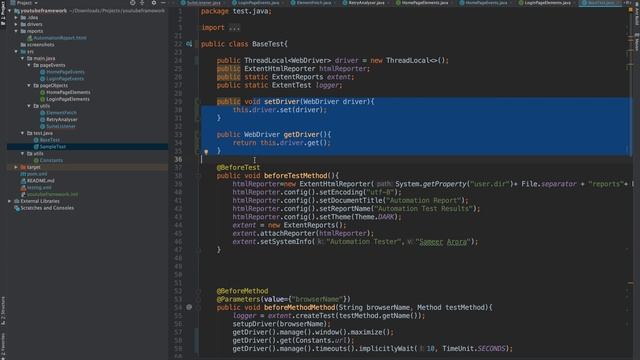
Task: Switch to ElementFetch.java tab
Action: [313, 2]
